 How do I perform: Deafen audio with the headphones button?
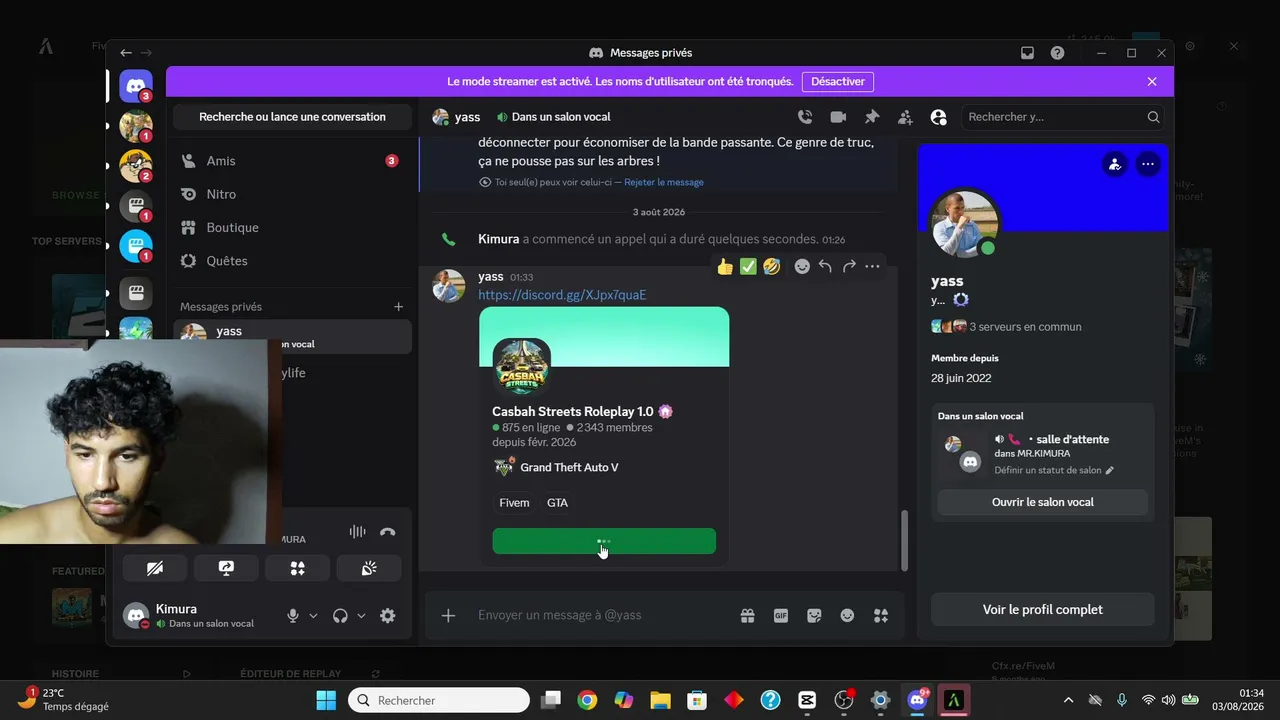tap(340, 616)
